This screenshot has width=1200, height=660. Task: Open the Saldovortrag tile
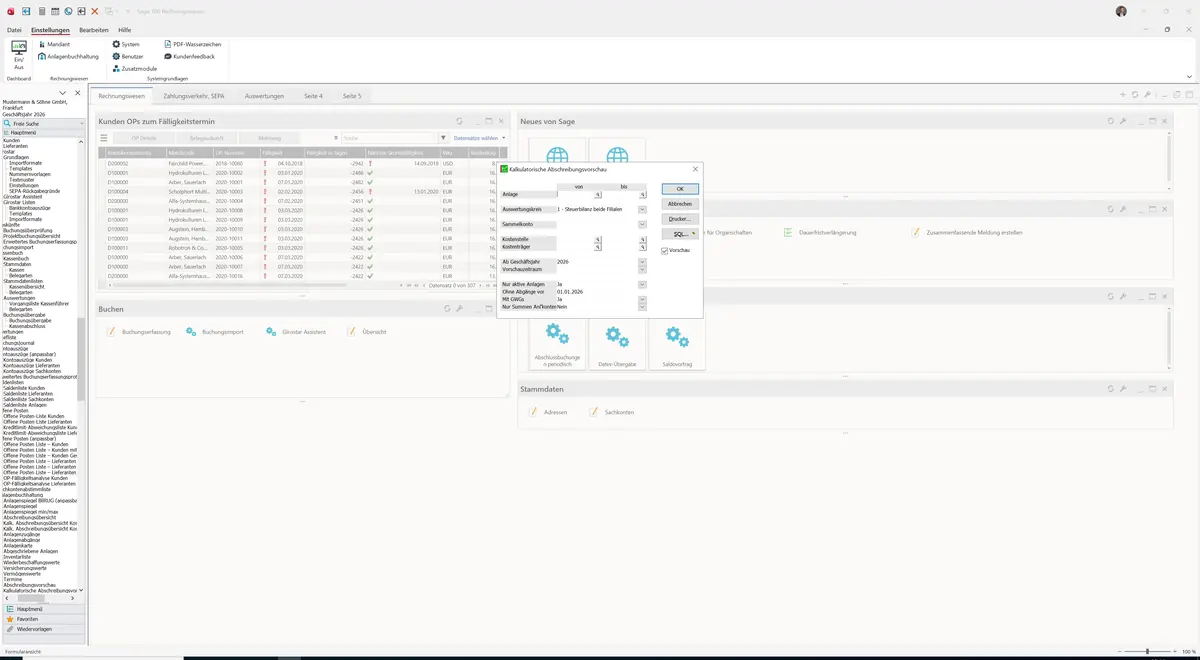coord(677,345)
